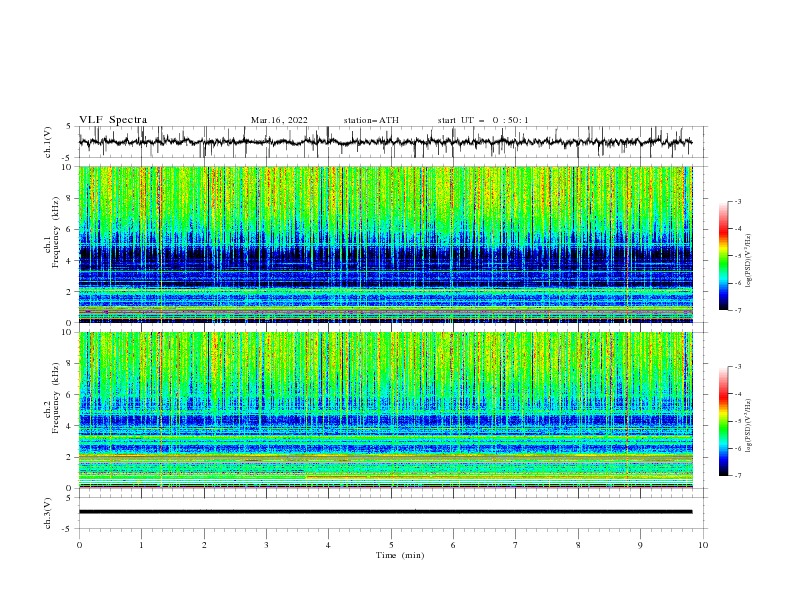
Task: Select the "ch.2 Frequency (kHz)" axis label
Action: pyautogui.click(x=52, y=398)
